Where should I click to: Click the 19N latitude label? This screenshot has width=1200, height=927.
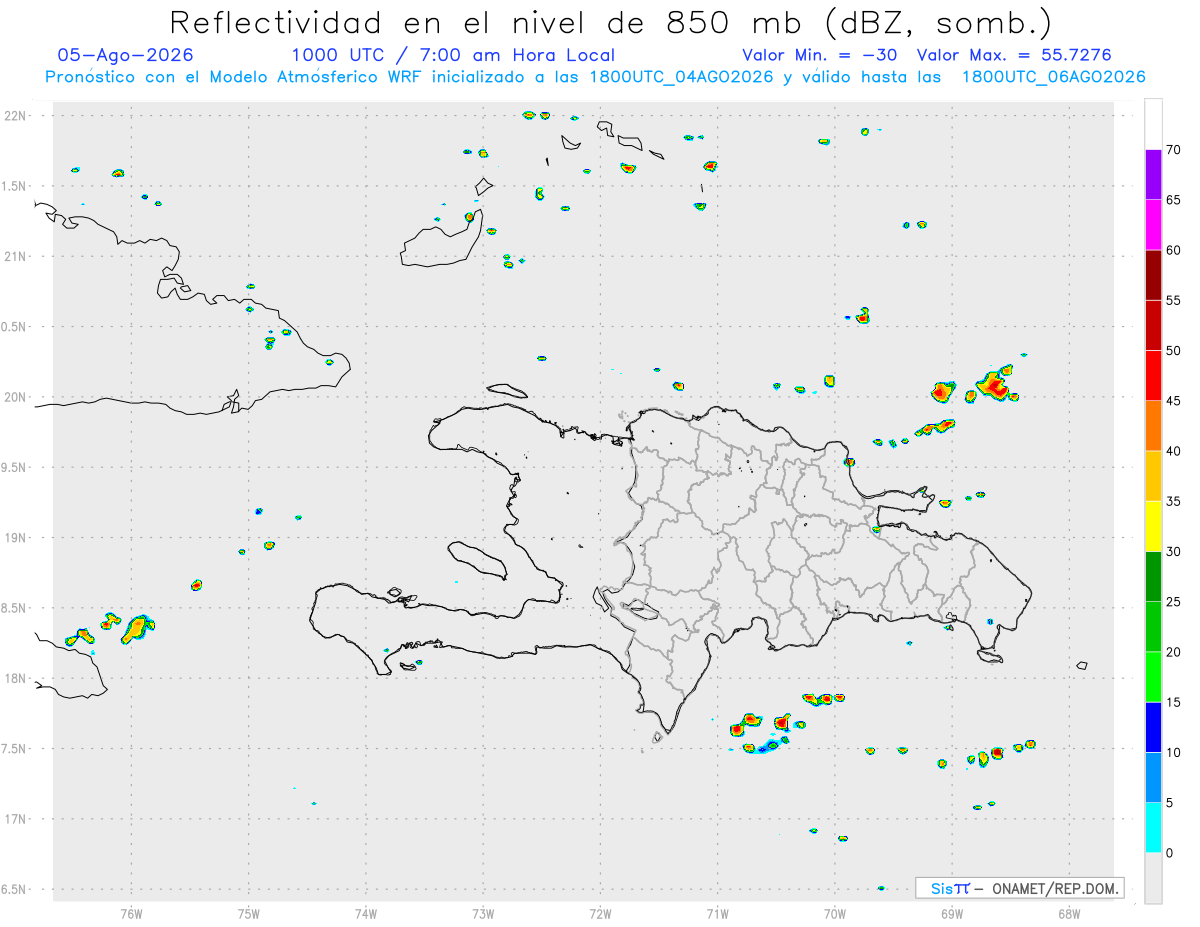point(17,537)
